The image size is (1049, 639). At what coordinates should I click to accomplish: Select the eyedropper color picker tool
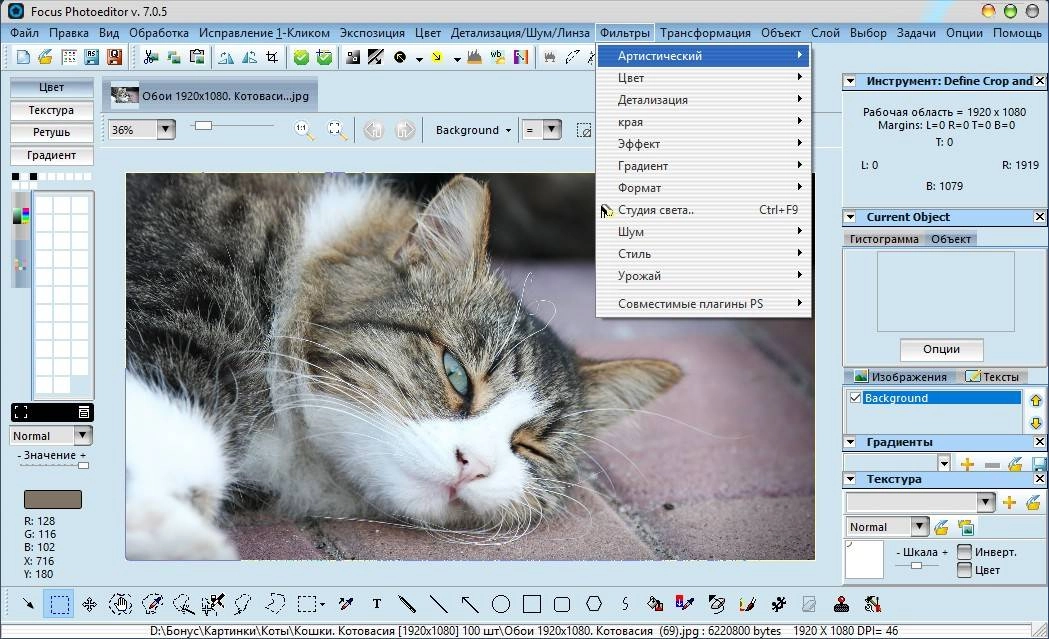[x=346, y=604]
